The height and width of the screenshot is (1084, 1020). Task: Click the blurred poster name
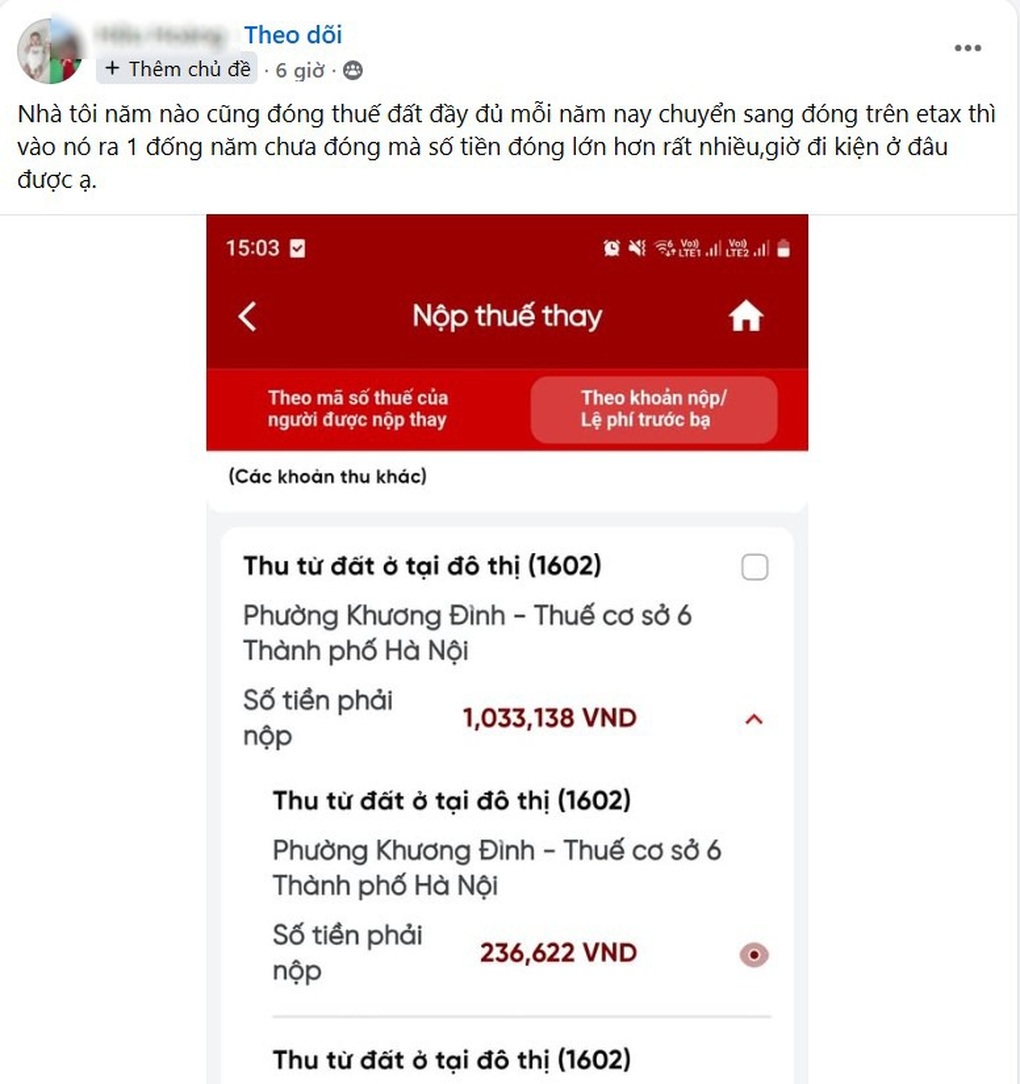tap(160, 35)
